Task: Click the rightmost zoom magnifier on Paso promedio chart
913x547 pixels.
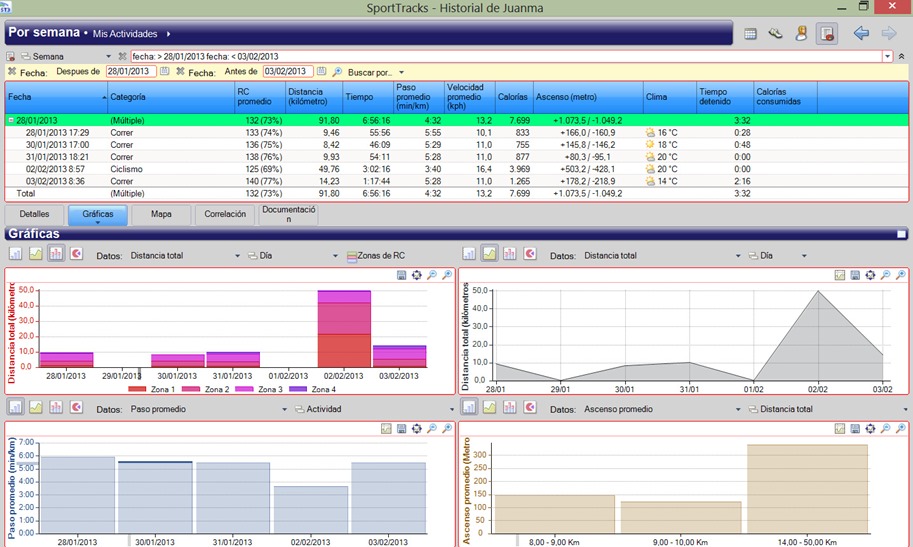Action: click(447, 429)
